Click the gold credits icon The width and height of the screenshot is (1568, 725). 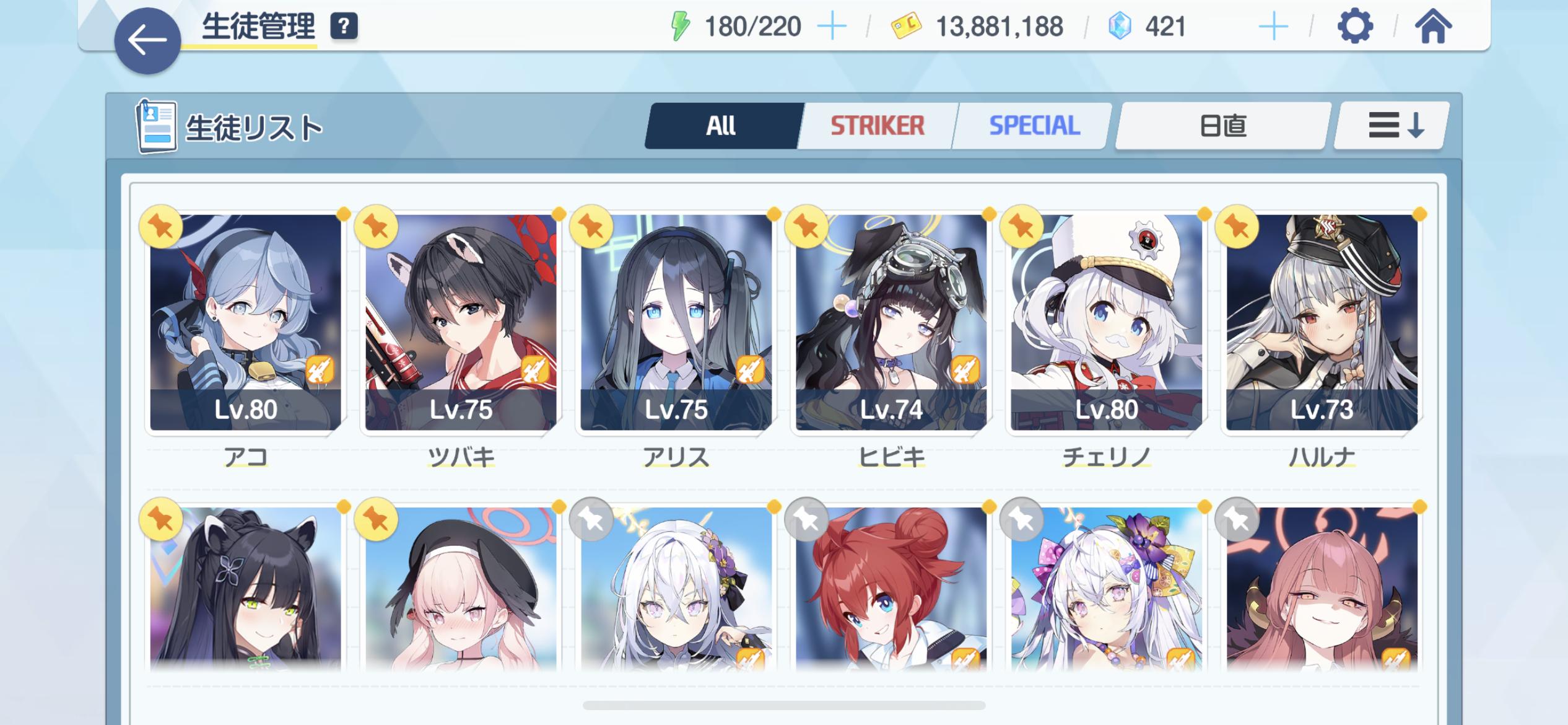pyautogui.click(x=906, y=27)
